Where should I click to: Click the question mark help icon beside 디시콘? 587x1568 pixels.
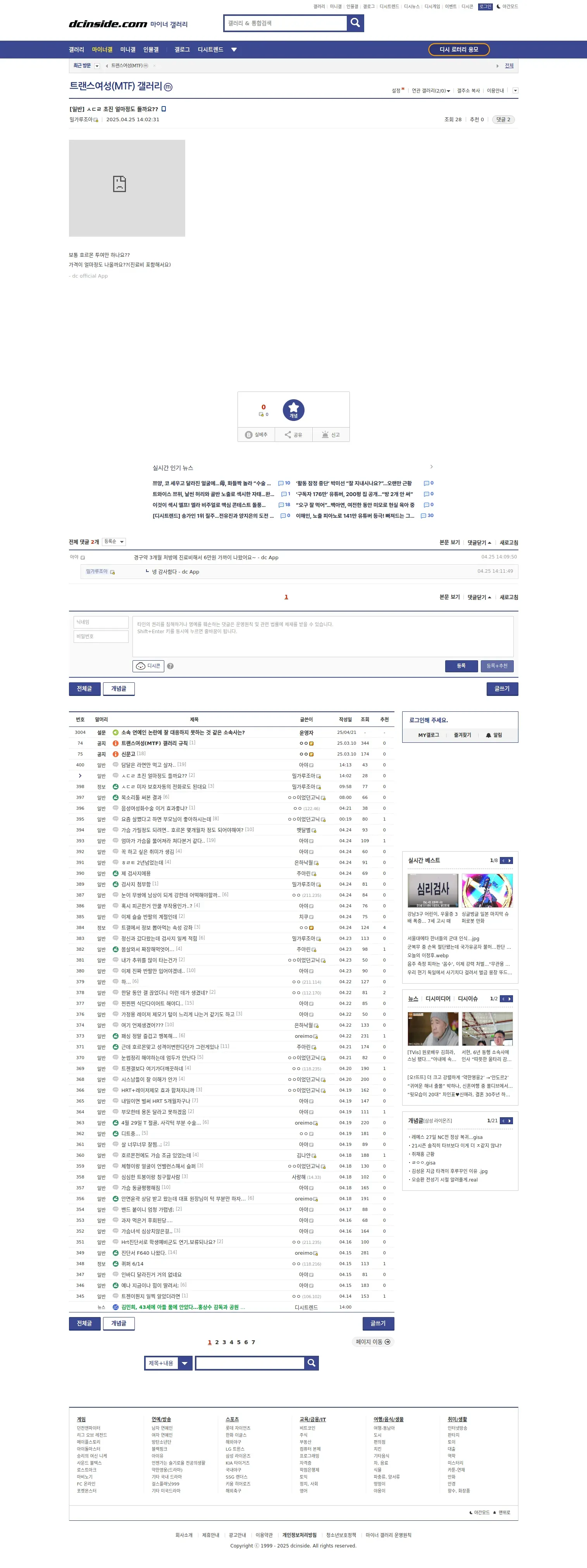[x=170, y=666]
